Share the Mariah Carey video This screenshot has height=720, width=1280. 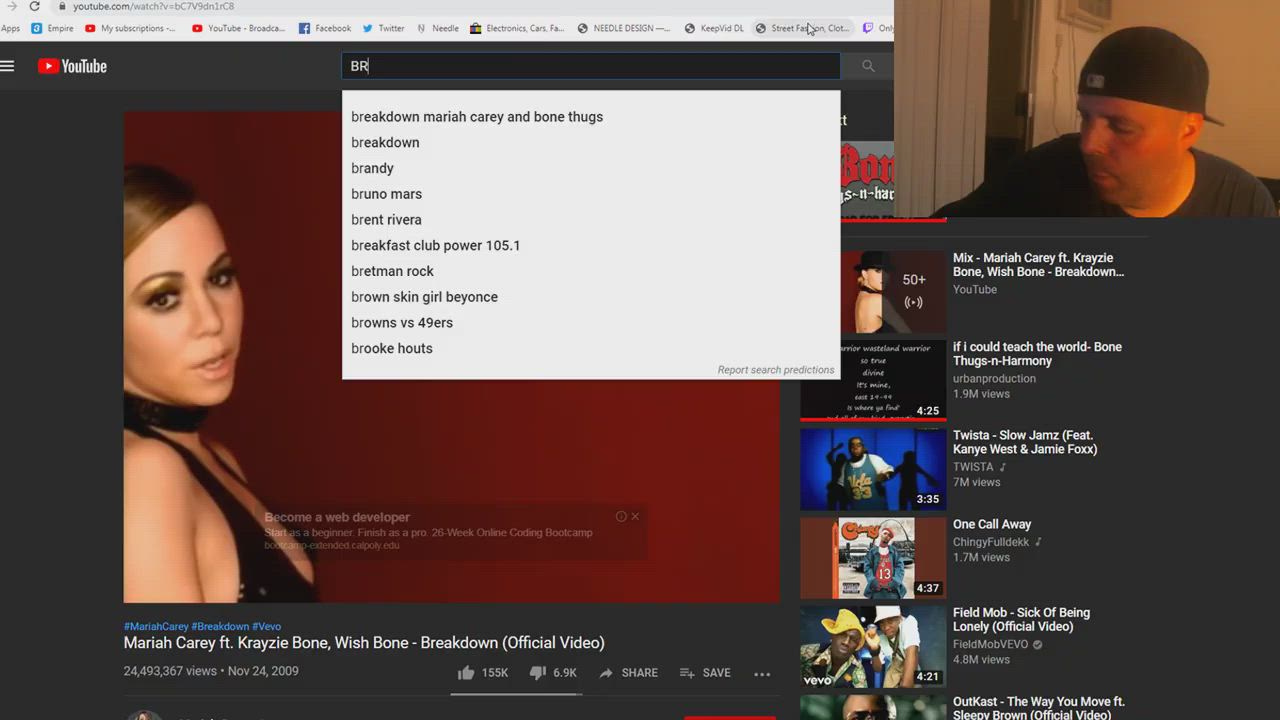coord(628,673)
